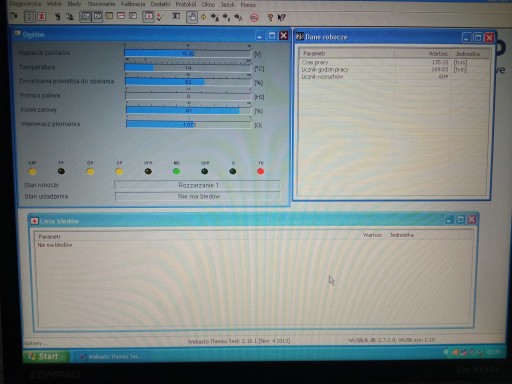Activate the What's This pointer help icon
This screenshot has height=384, width=512.
282,17
